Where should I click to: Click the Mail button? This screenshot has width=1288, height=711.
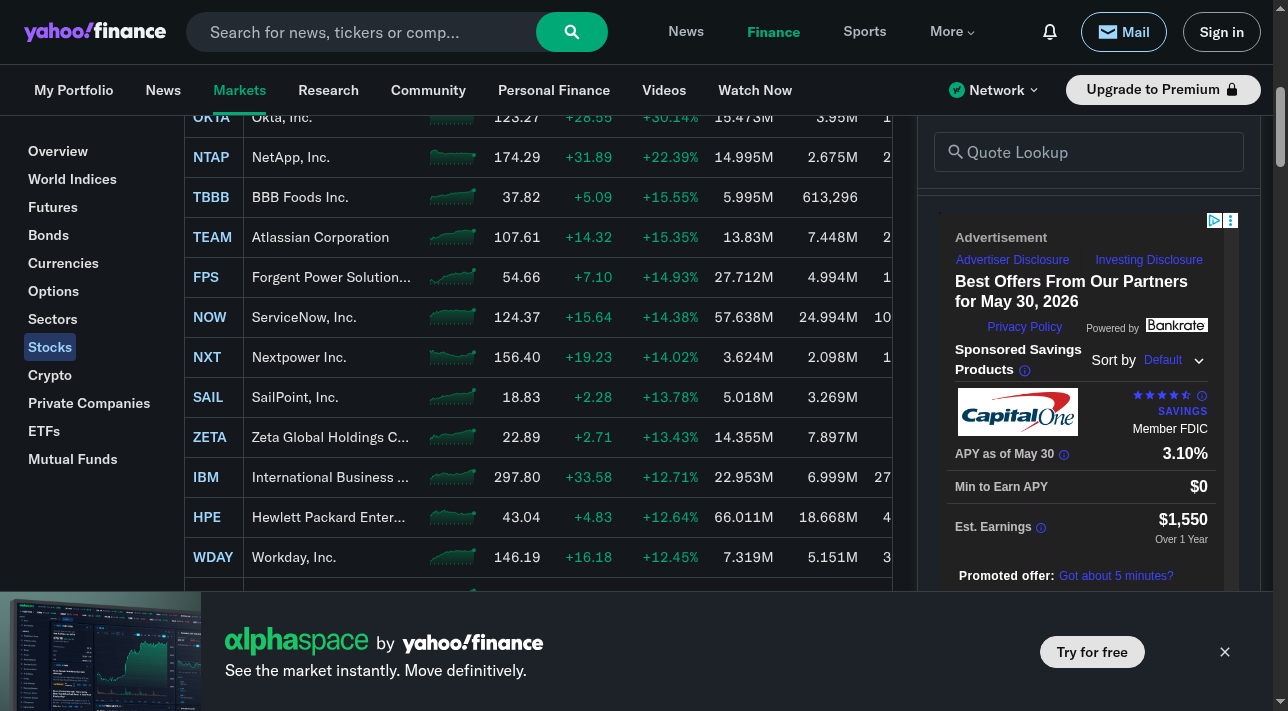click(1124, 32)
